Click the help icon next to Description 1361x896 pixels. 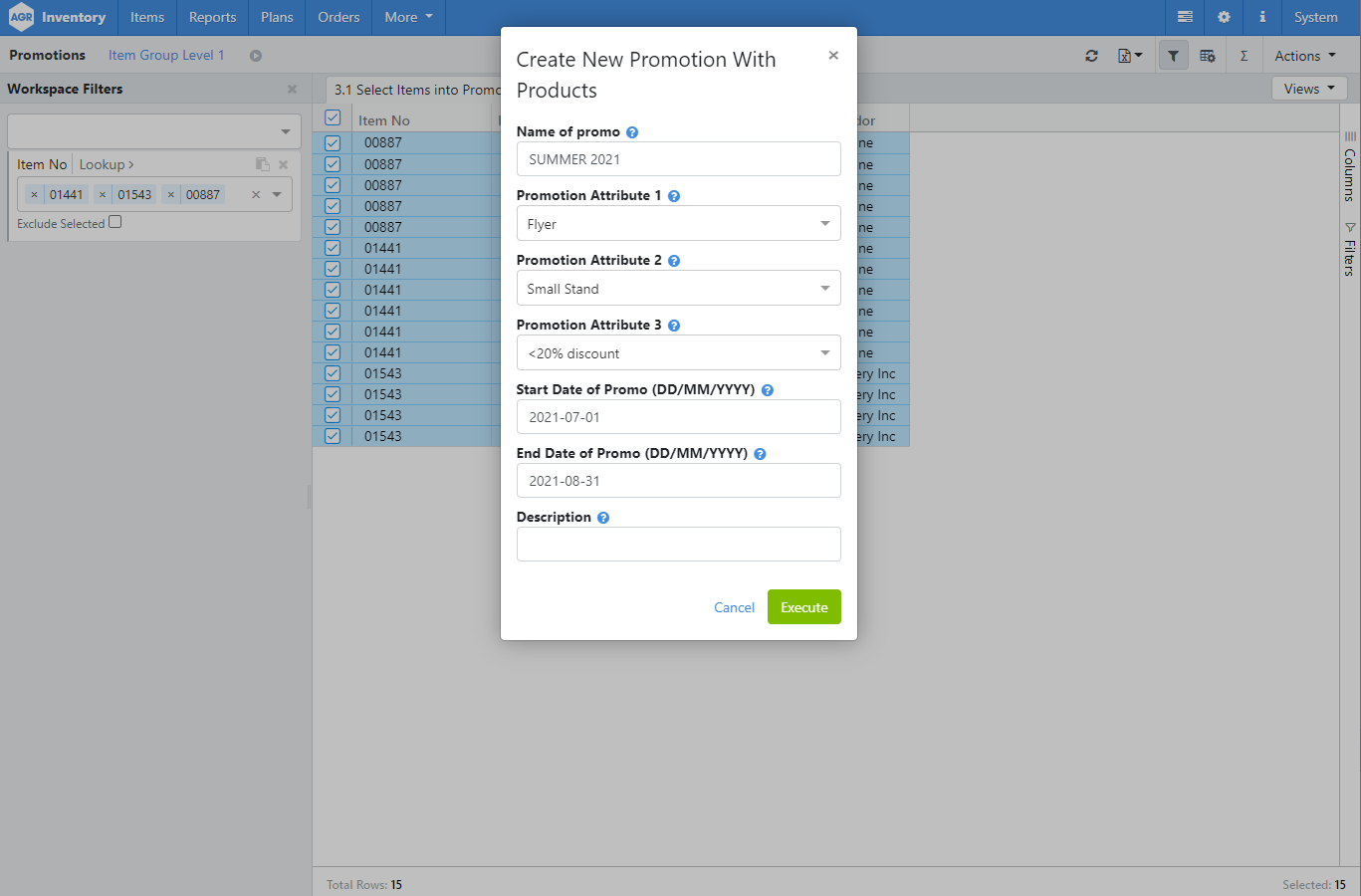[x=603, y=518]
